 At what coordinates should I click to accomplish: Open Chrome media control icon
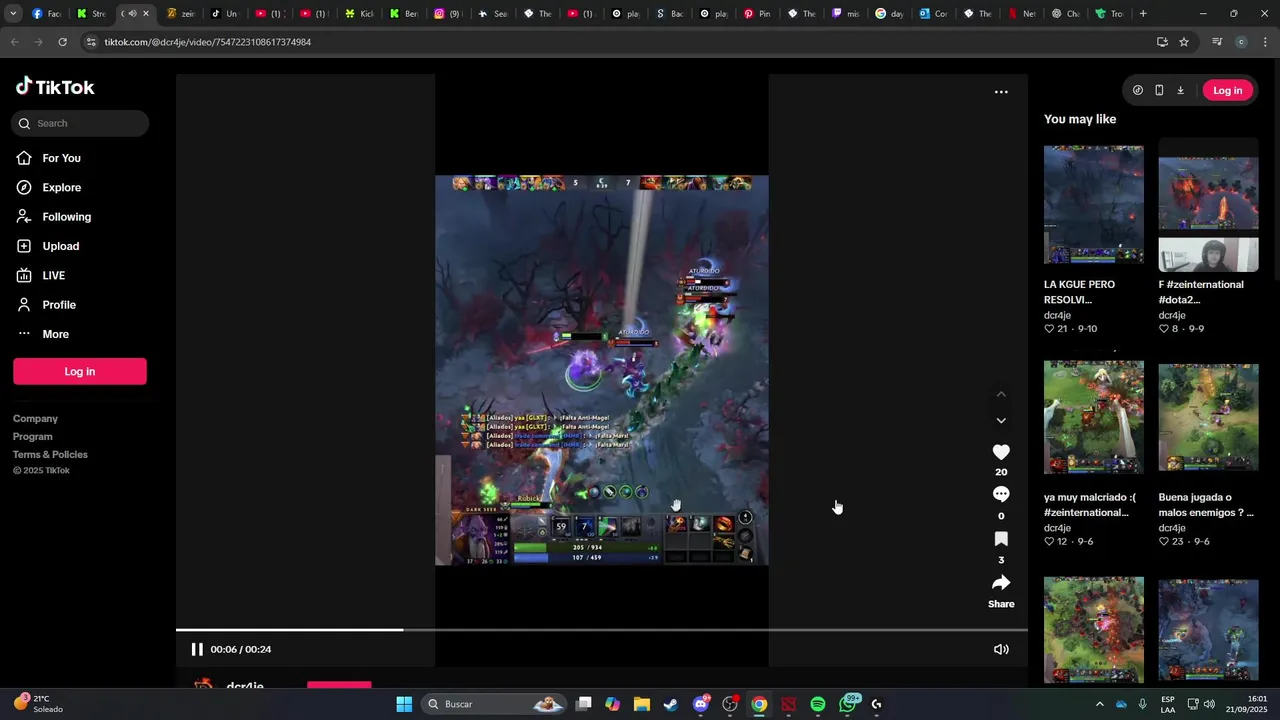1217,42
